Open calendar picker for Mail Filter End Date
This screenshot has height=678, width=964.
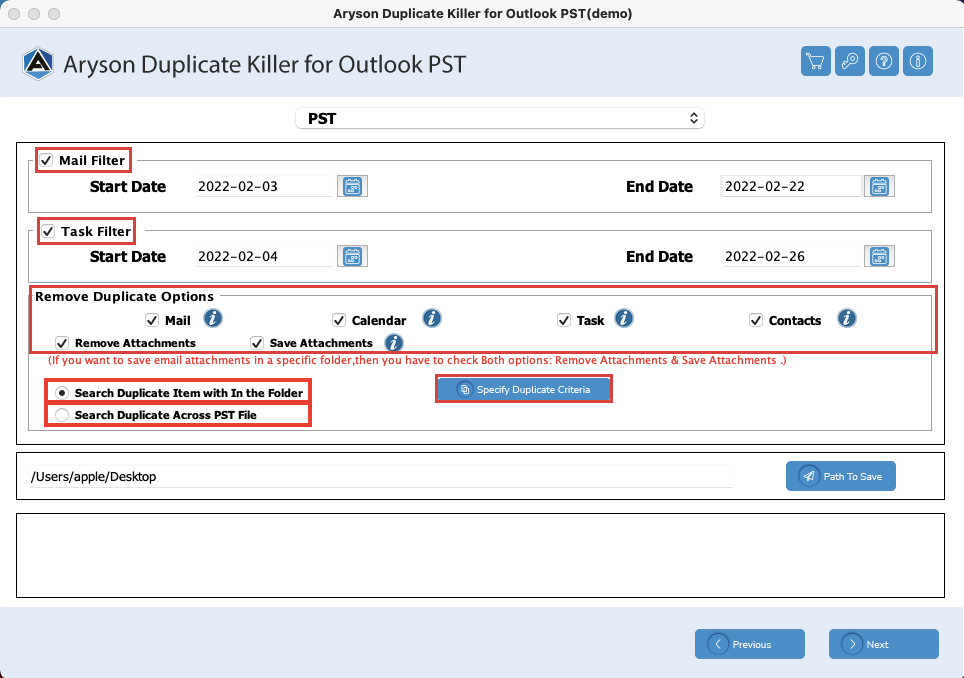[x=879, y=186]
